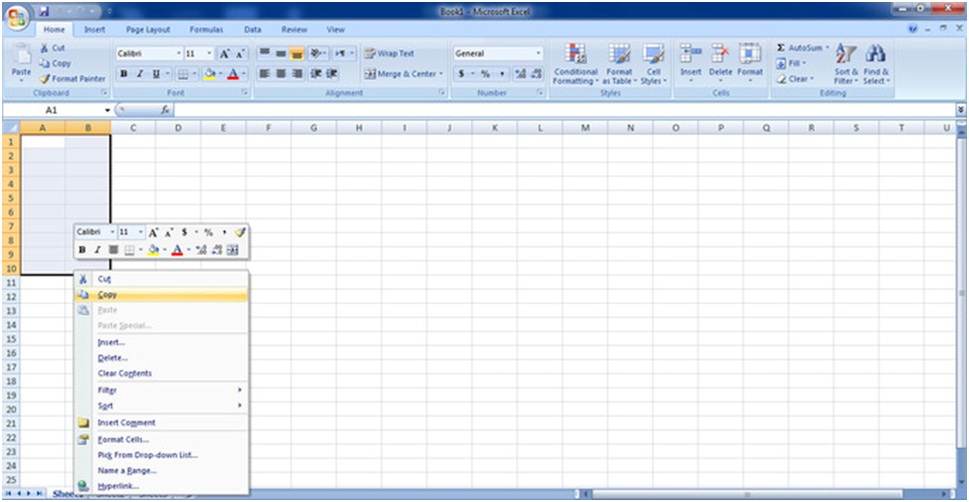Click the ribbon Paste clipboard icon

21,56
